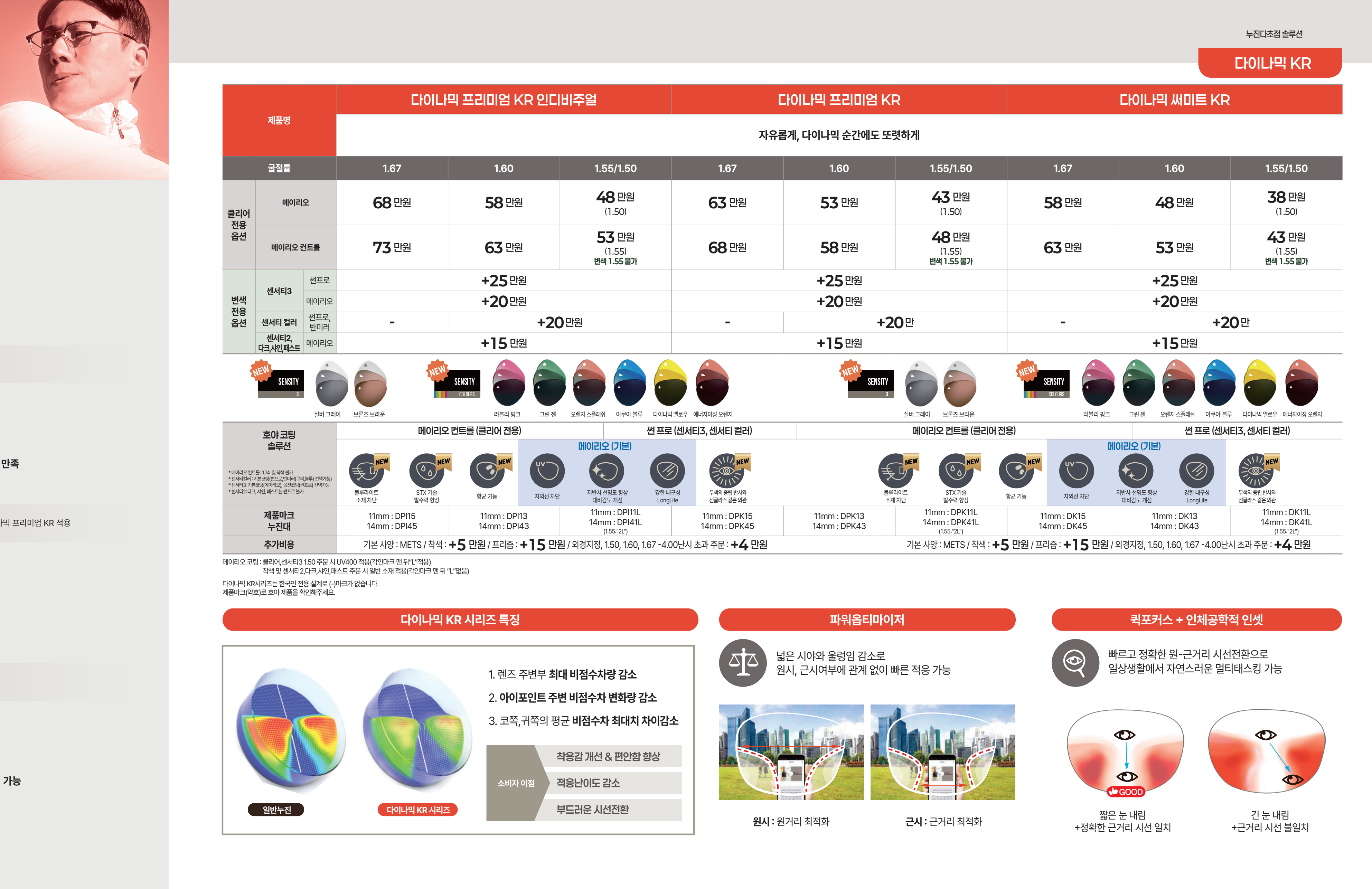Image resolution: width=1372 pixels, height=889 pixels.
Task: Click leftmost 실버 그레이 lens swatch
Action: tap(331, 384)
